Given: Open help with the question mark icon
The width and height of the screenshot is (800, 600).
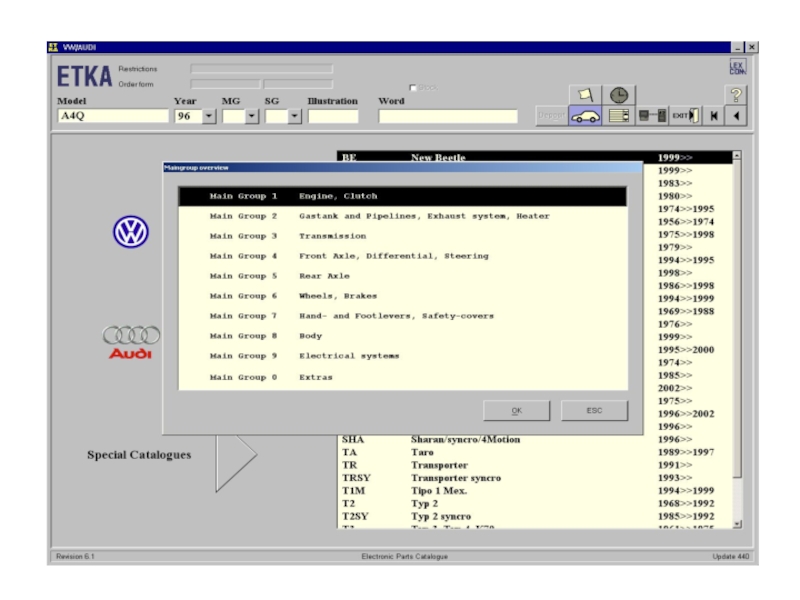Looking at the screenshot, I should click(736, 95).
